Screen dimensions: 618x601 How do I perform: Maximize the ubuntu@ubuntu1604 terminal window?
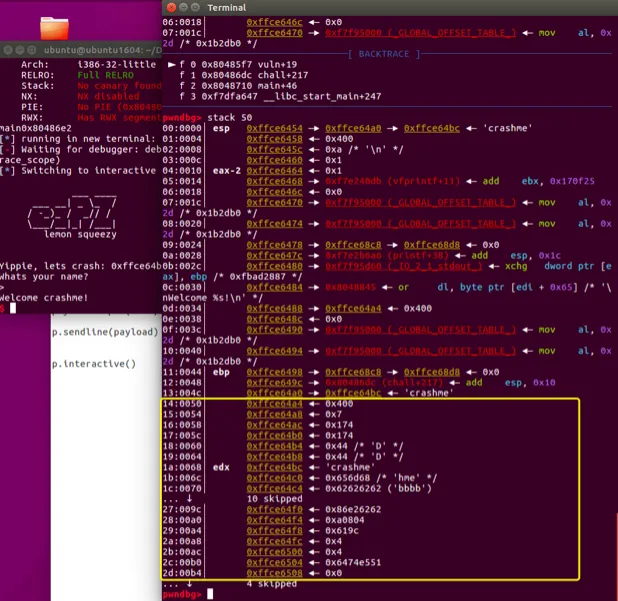click(34, 51)
